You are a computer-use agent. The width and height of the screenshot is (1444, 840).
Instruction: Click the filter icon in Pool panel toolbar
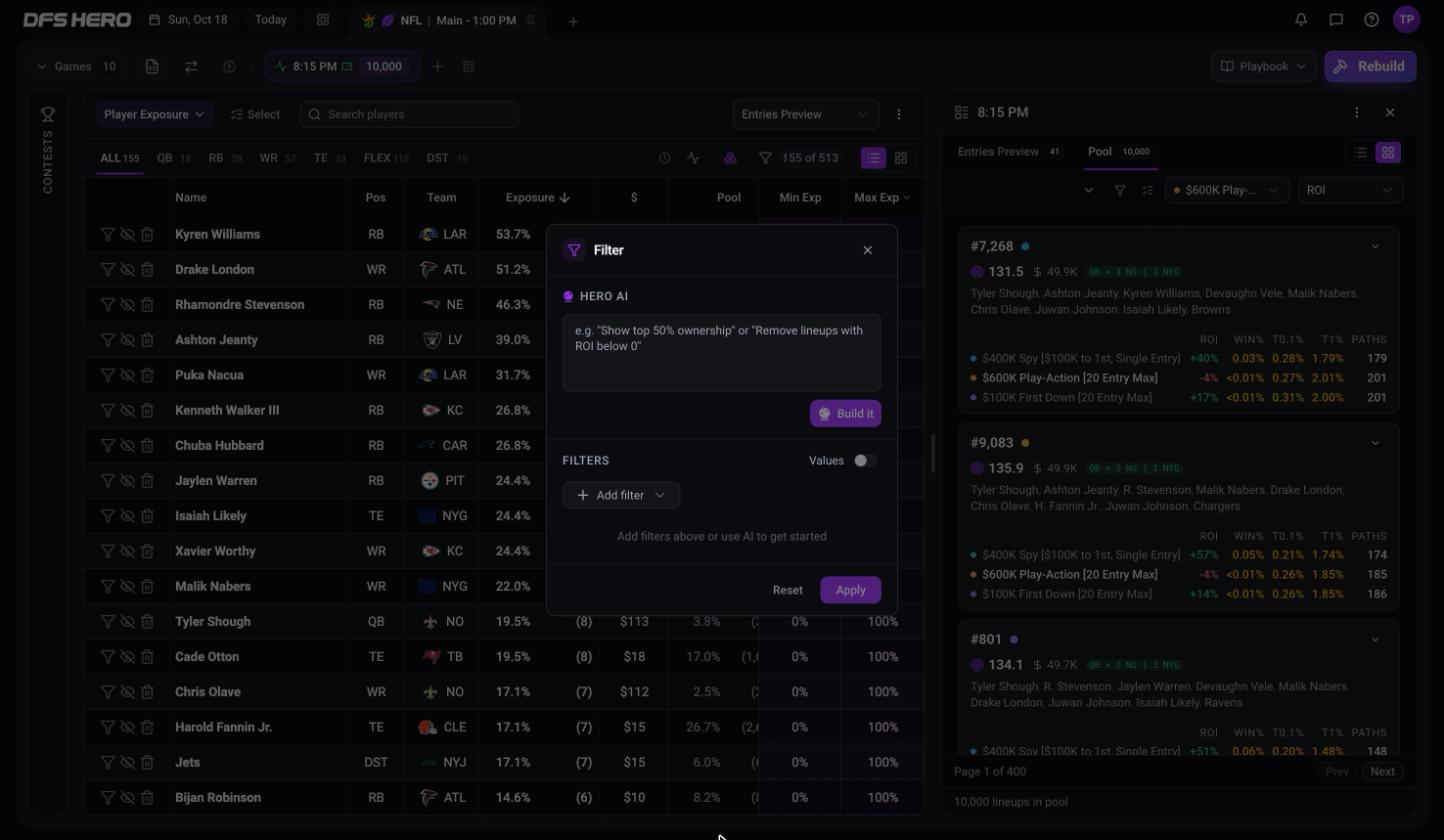[x=1120, y=190]
